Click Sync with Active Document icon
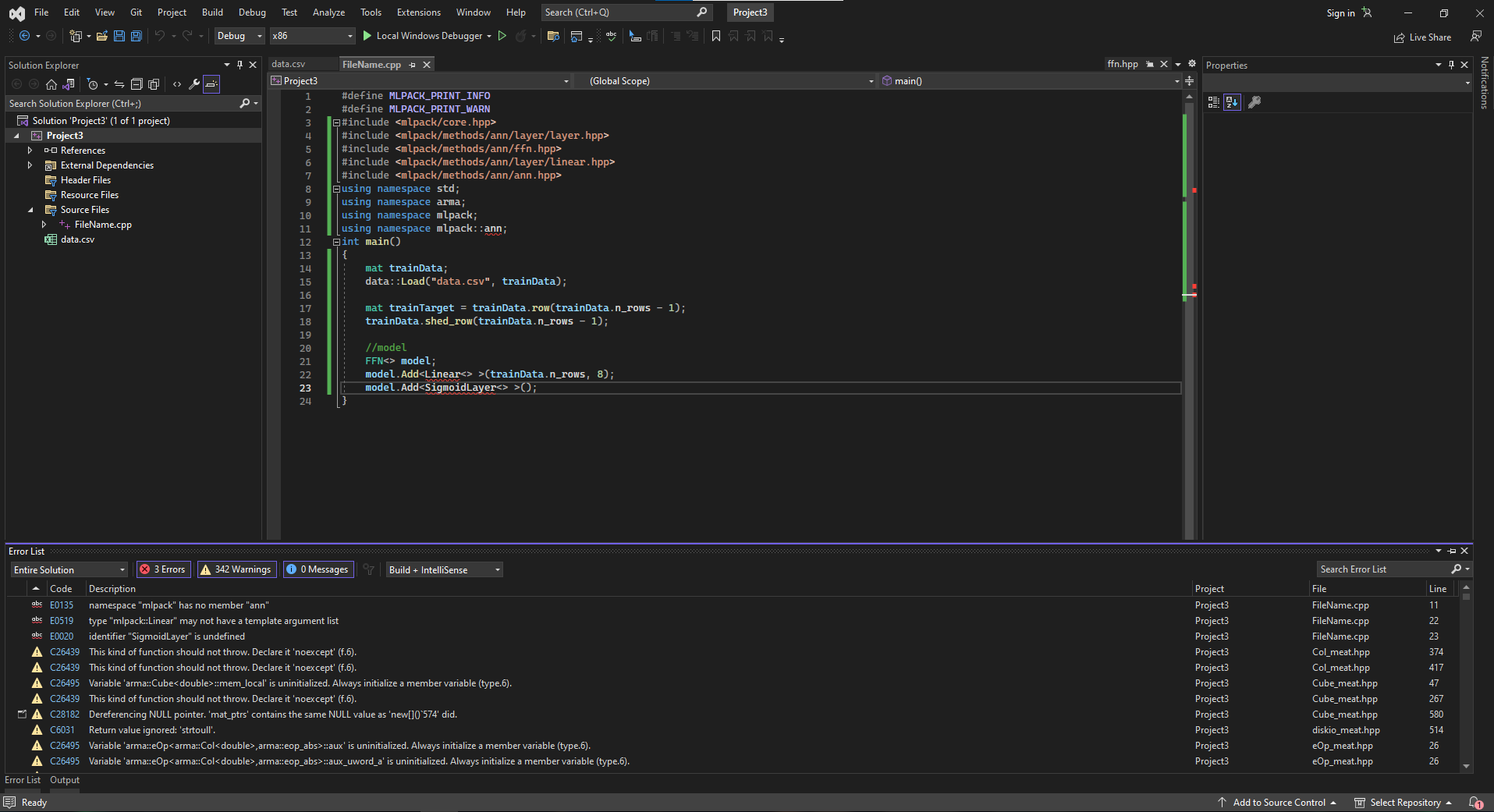1494x812 pixels. pyautogui.click(x=119, y=84)
